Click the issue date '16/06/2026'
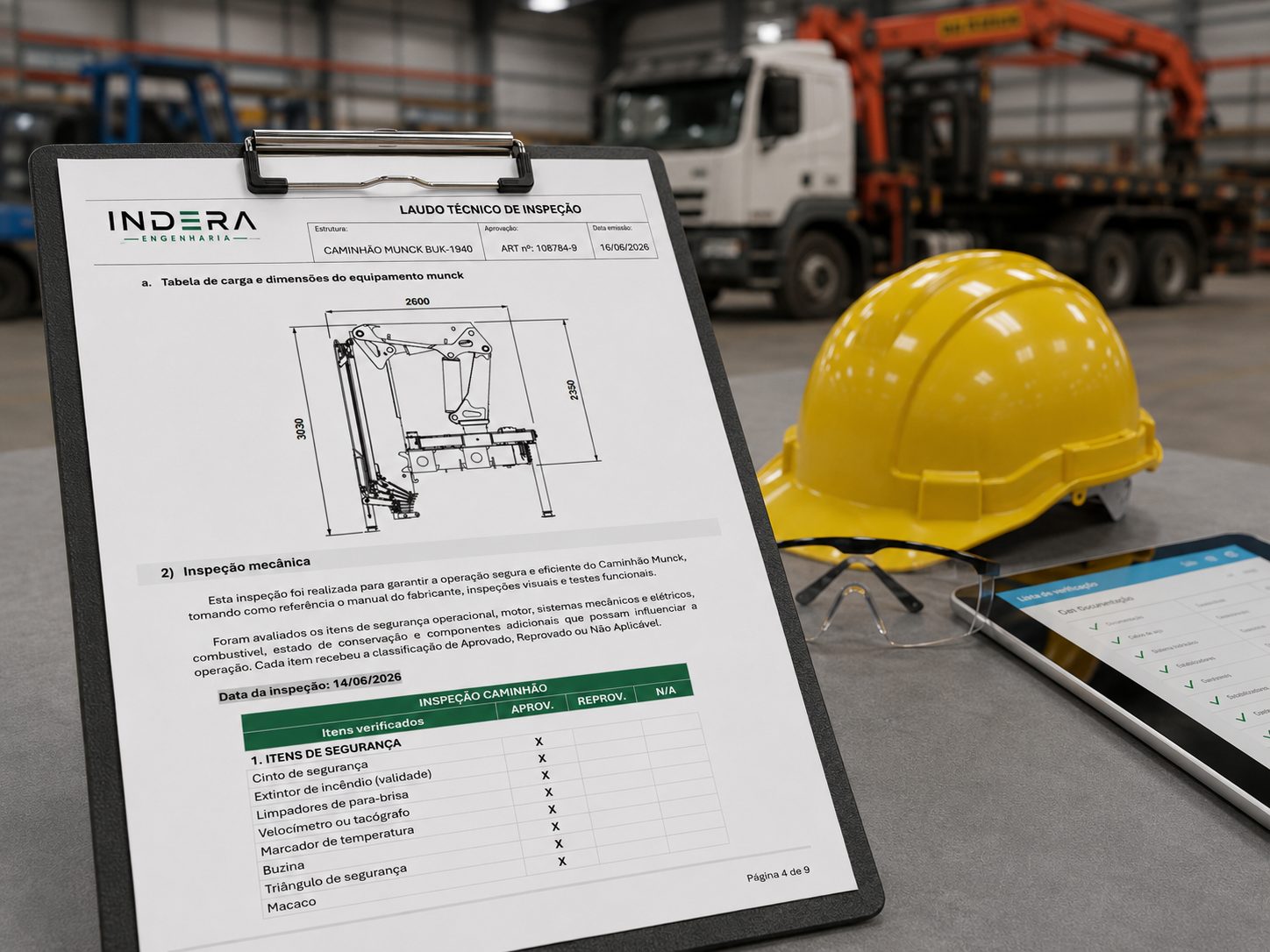Screen dimensions: 1270x952 click(x=624, y=247)
